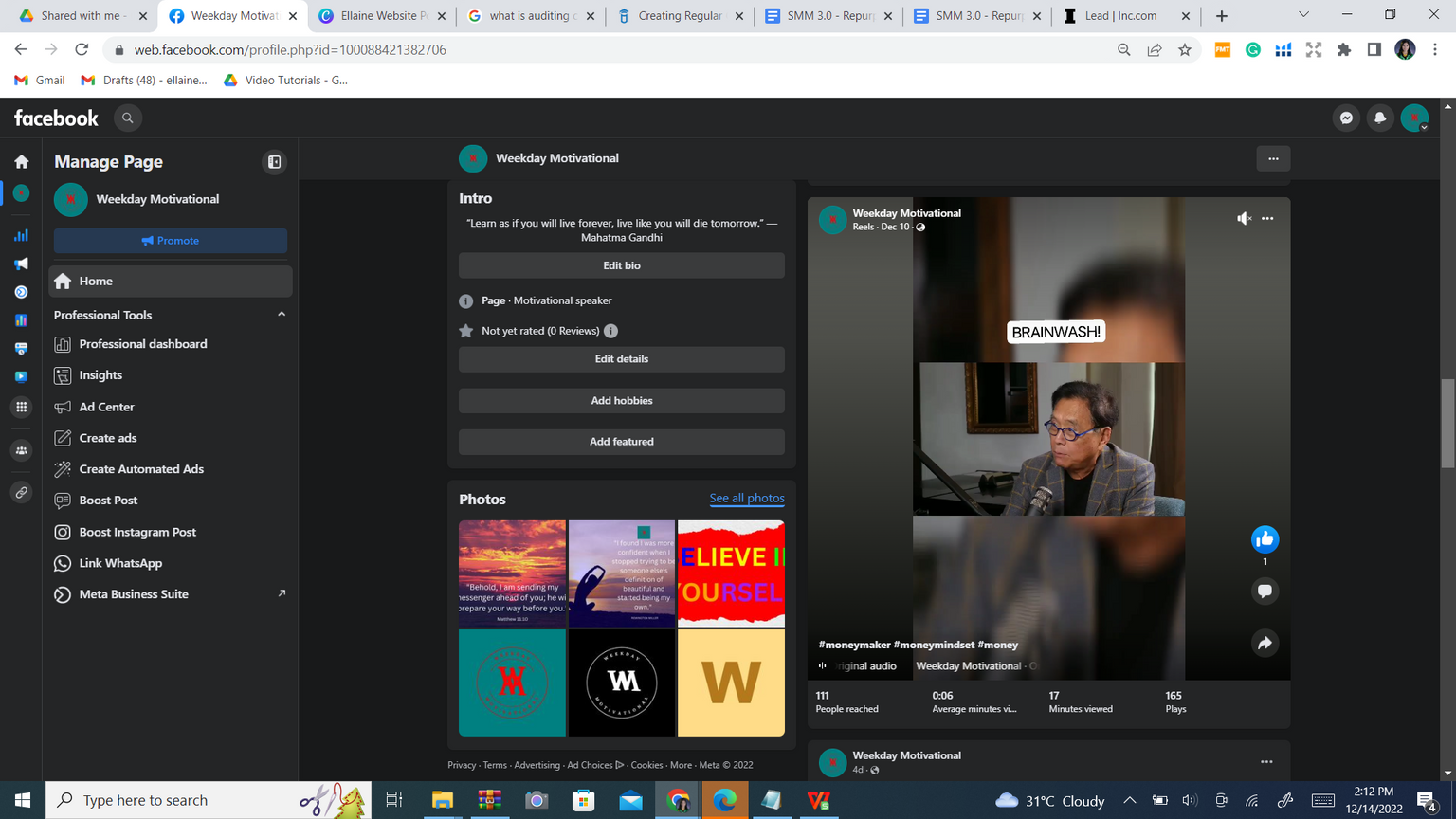Open See all photos link
1456x819 pixels.
click(747, 499)
